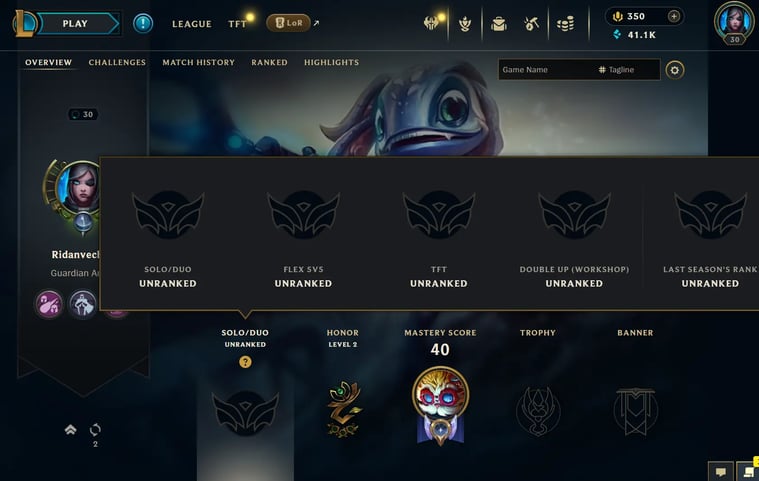Screen dimensions: 759x481
Task: Click the Mastery Score champion emblem
Action: [440, 406]
